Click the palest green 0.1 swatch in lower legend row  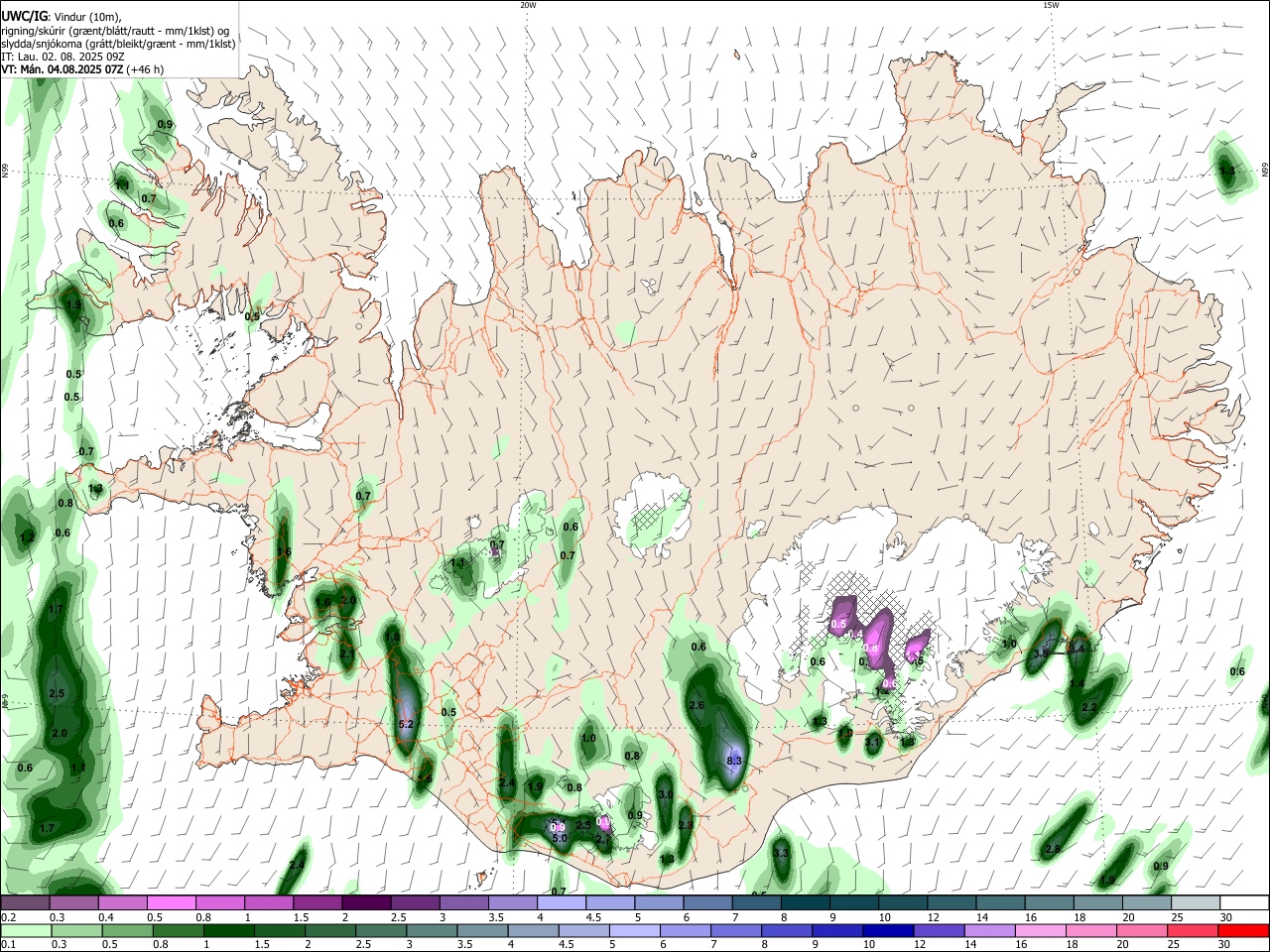tap(25, 930)
